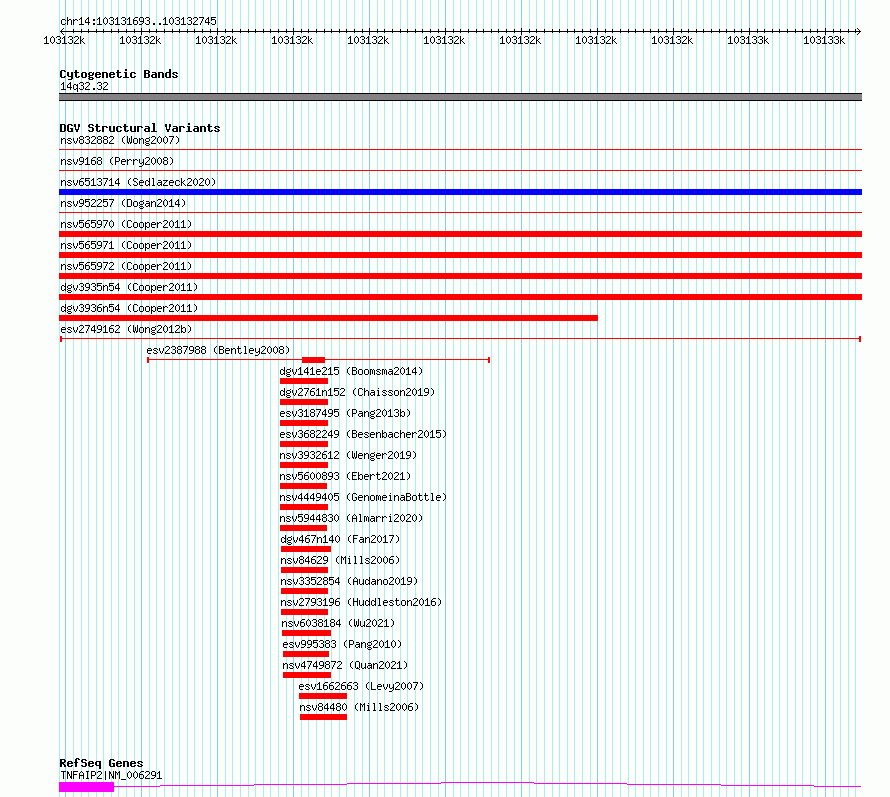The height and width of the screenshot is (797, 890).
Task: Click the Cytogenetic Bands track title
Action: coord(119,74)
